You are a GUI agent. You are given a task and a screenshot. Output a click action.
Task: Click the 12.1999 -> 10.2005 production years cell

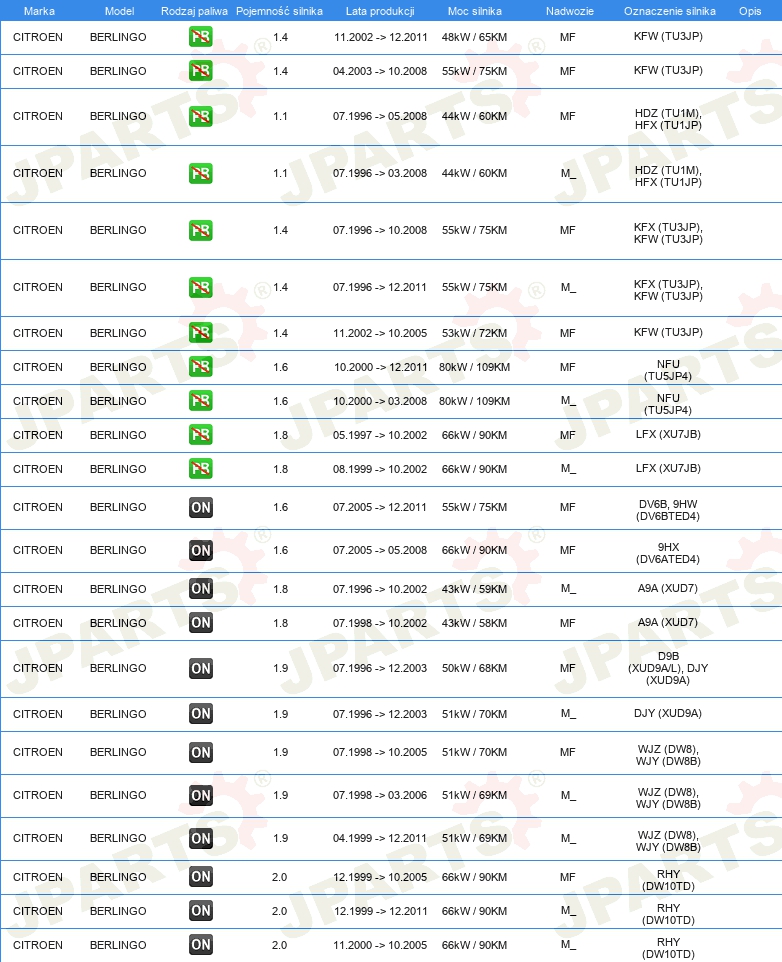(380, 877)
